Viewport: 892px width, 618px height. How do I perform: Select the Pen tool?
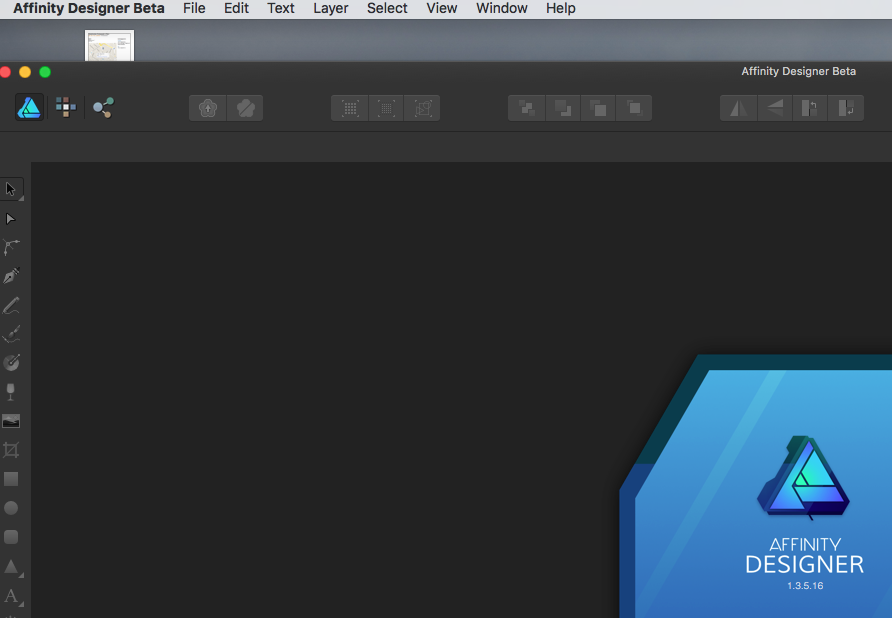[11, 276]
